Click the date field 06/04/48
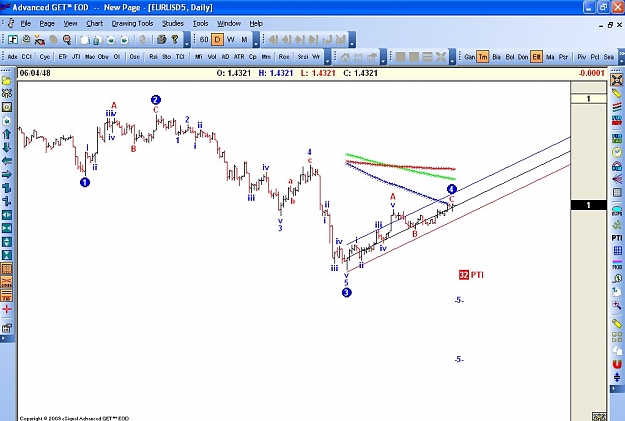 click(35, 73)
